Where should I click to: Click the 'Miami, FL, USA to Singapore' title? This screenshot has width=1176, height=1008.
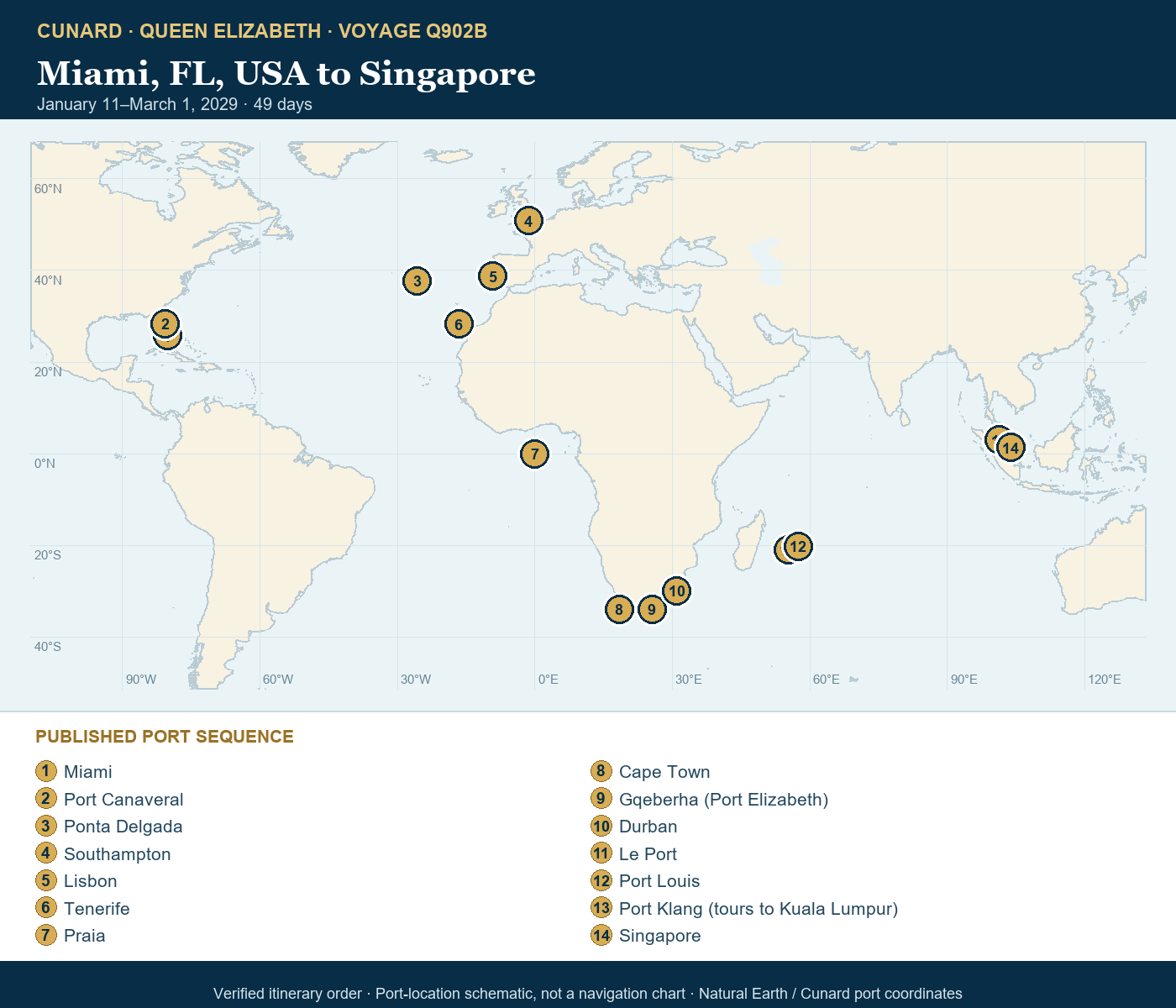(x=286, y=73)
